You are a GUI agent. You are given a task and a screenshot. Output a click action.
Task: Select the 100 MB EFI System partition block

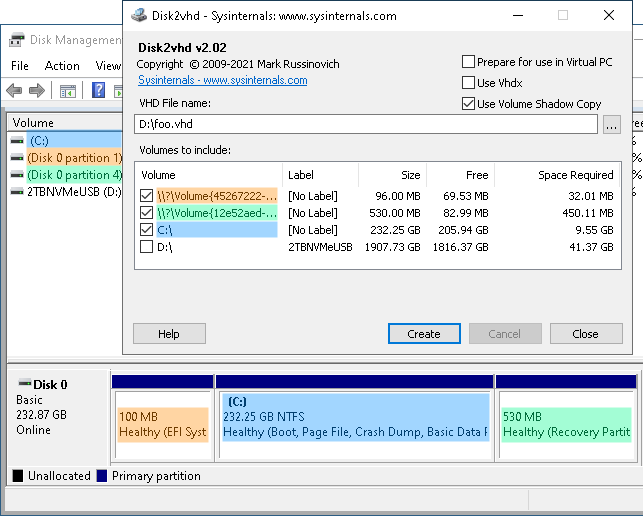coord(163,425)
